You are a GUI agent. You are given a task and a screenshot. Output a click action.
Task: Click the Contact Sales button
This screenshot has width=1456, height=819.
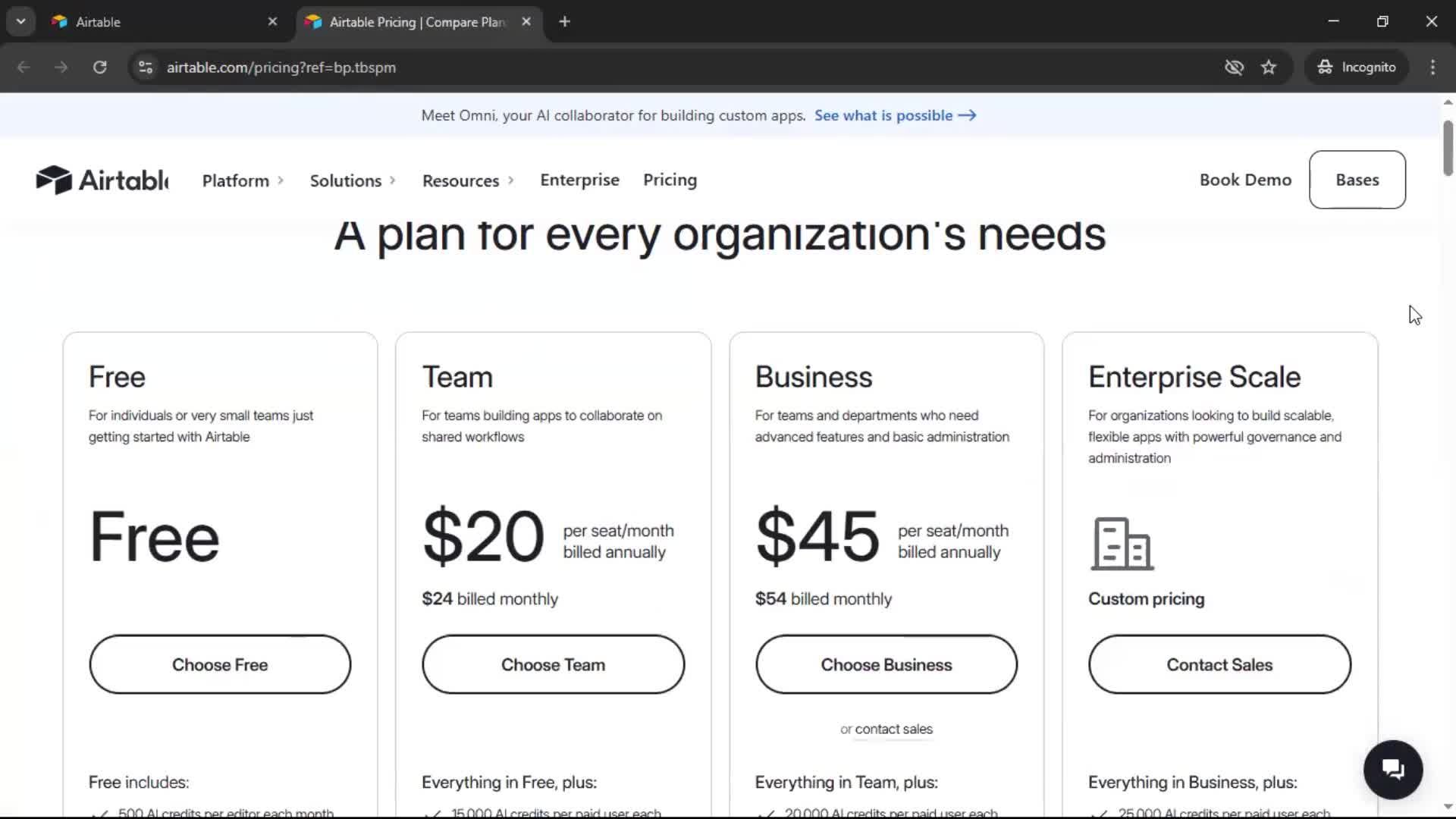pyautogui.click(x=1219, y=664)
